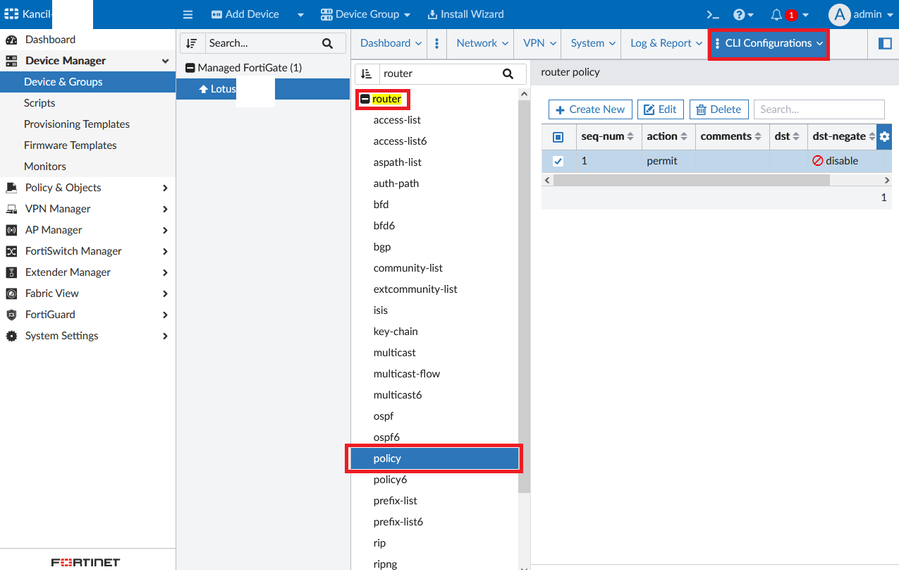
Task: Open the VPN tab menu
Action: click(x=540, y=43)
